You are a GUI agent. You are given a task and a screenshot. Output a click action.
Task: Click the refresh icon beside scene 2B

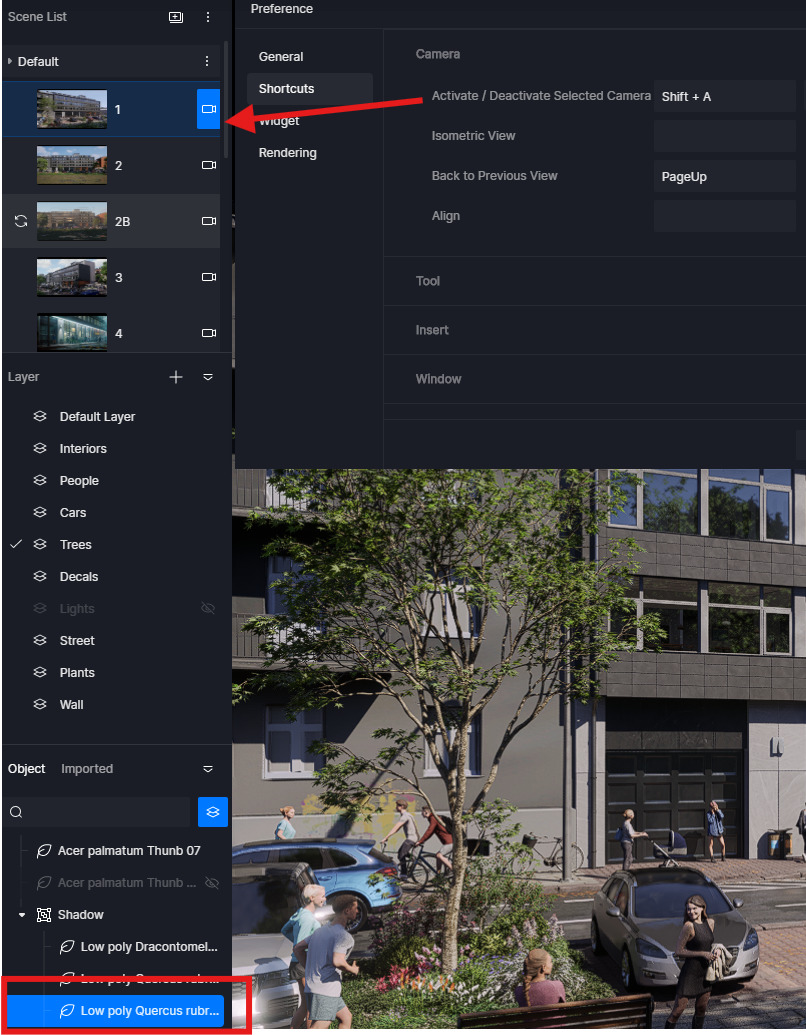(21, 221)
